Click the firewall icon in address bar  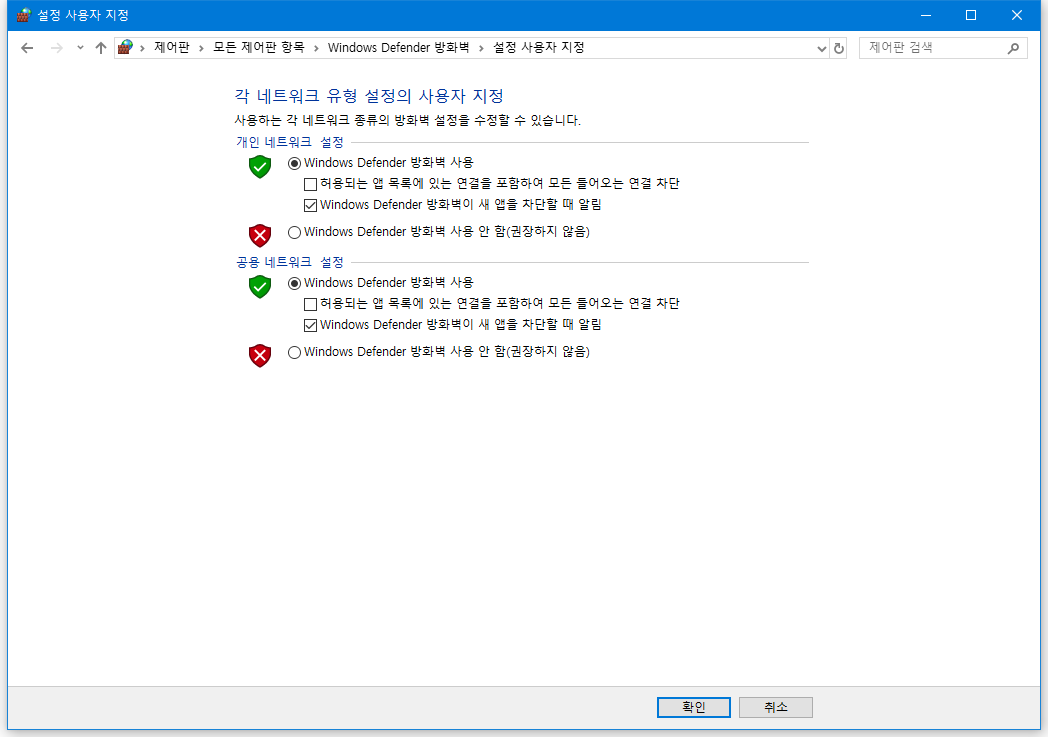point(125,47)
